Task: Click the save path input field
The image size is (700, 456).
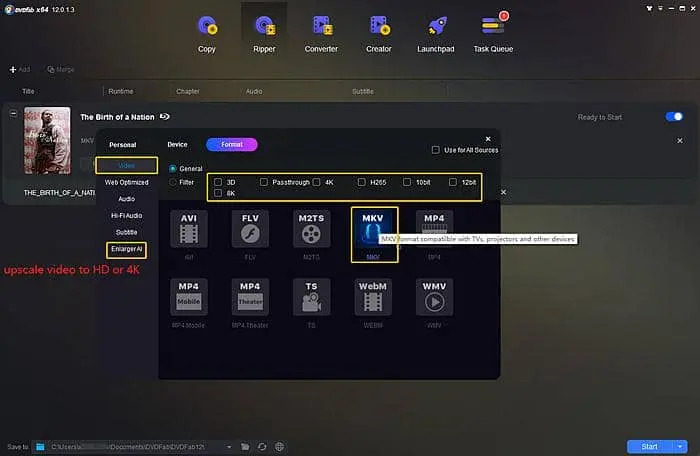Action: click(134, 447)
